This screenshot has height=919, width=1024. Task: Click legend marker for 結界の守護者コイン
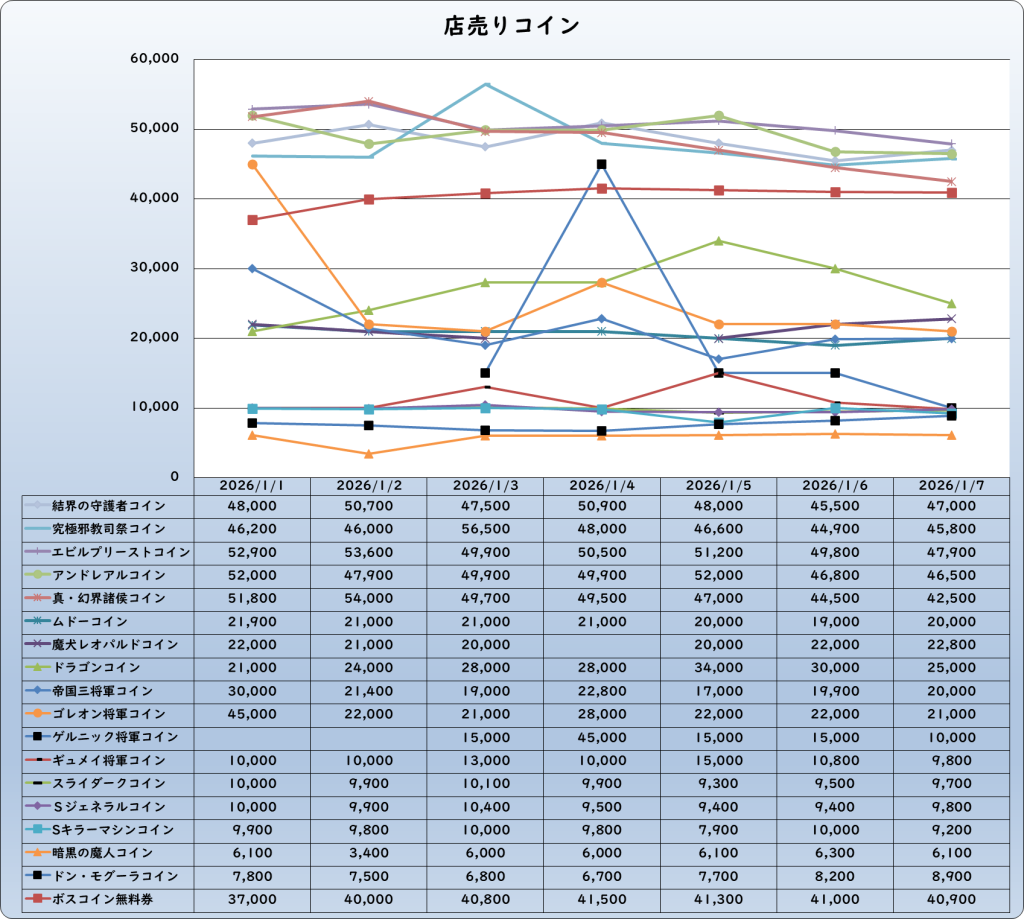(38, 505)
